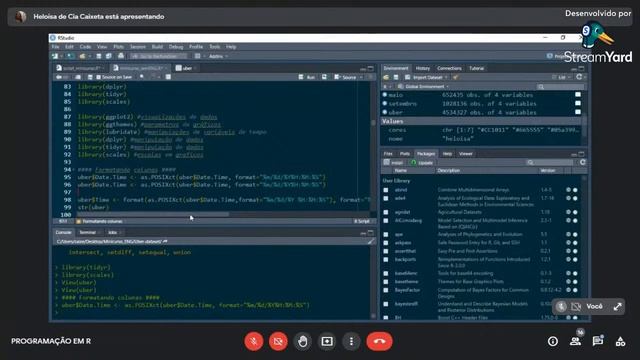This screenshot has height=360, width=640.
Task: Click the Find/Replace magnifier in editor toolbar
Action: pyautogui.click(x=142, y=77)
